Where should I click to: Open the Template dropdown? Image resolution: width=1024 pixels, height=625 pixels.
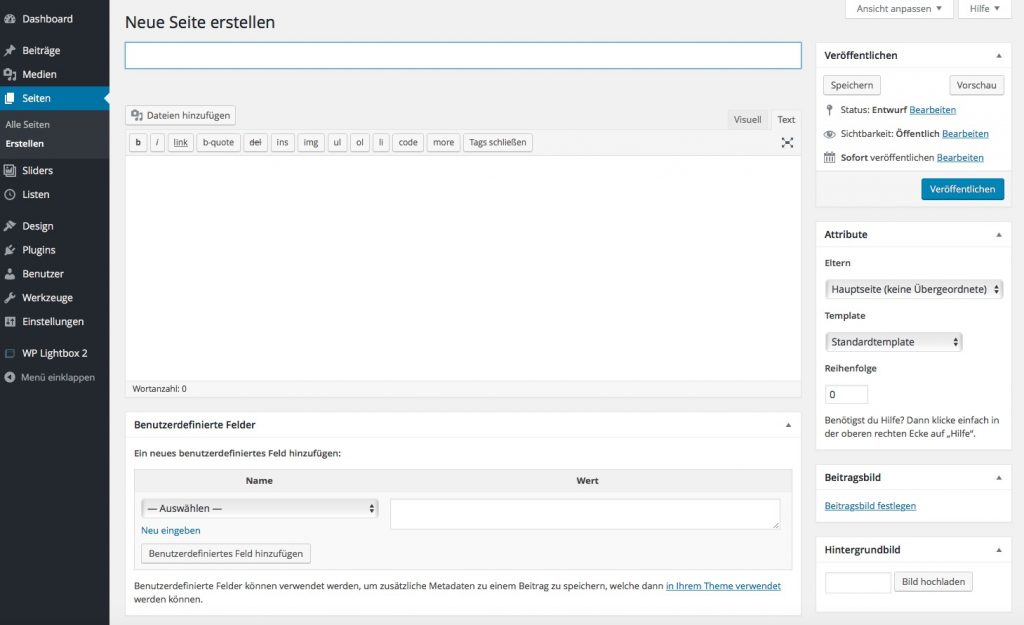click(x=894, y=342)
